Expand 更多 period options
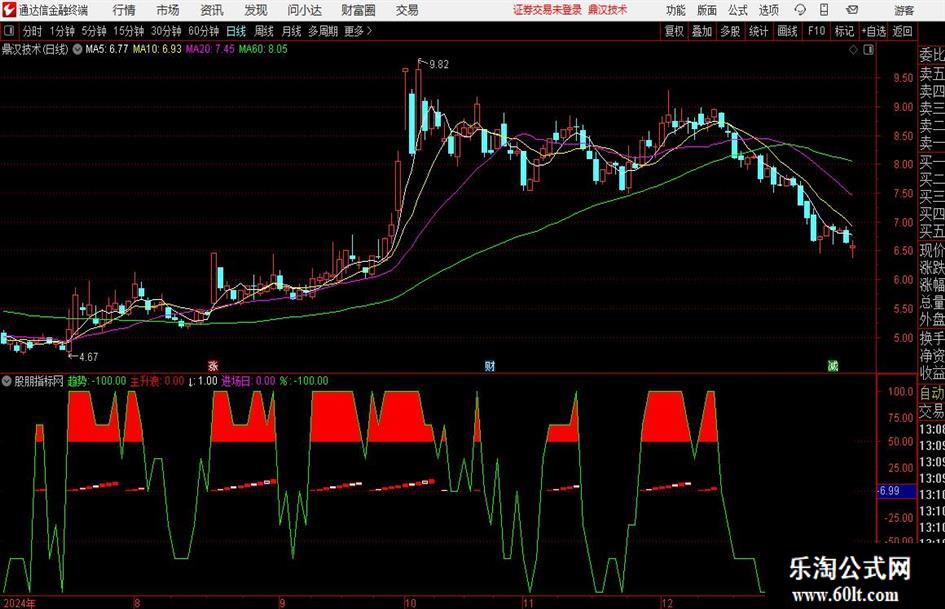The image size is (945, 609). [359, 31]
